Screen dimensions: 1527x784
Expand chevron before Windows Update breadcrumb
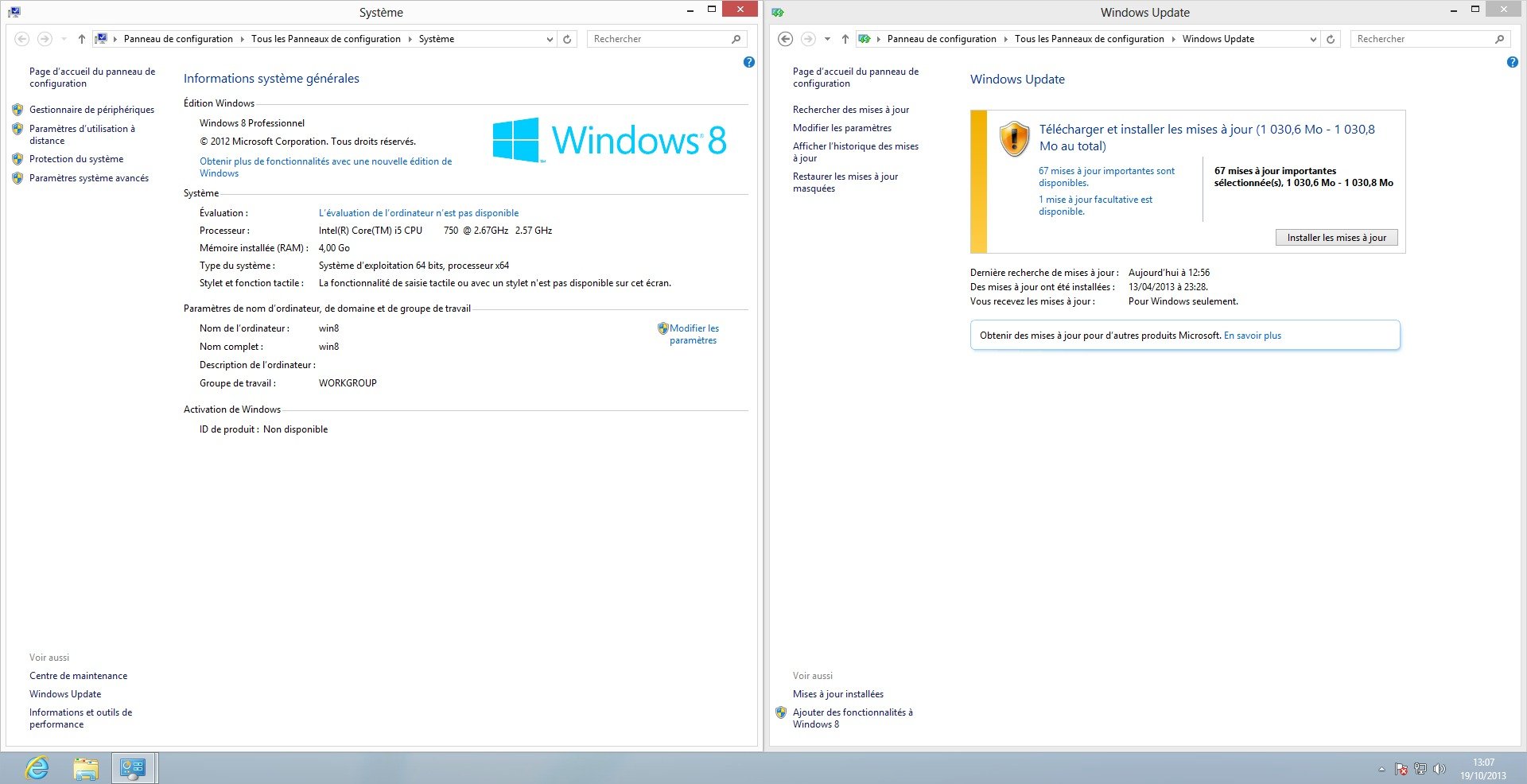tap(1174, 39)
